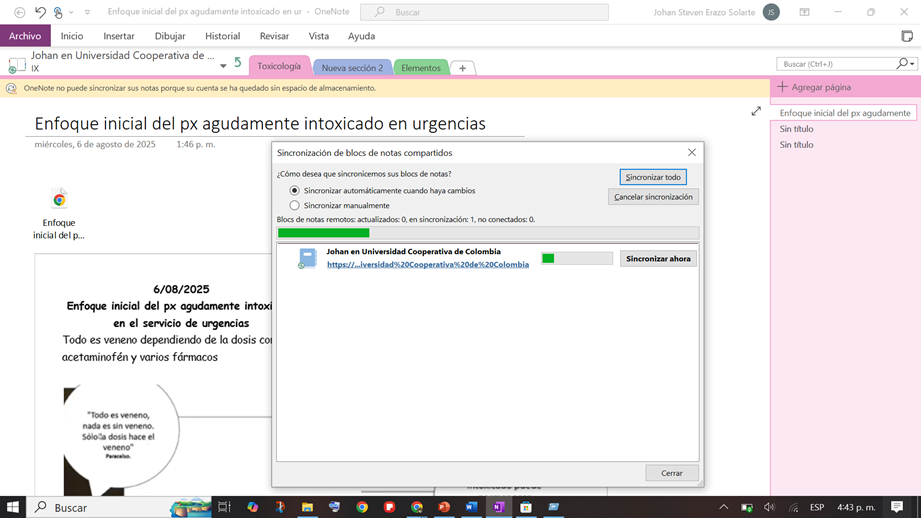Screen dimensions: 921x518
Task: Click Sincronizar ahora for Johan notebook
Action: [x=658, y=258]
